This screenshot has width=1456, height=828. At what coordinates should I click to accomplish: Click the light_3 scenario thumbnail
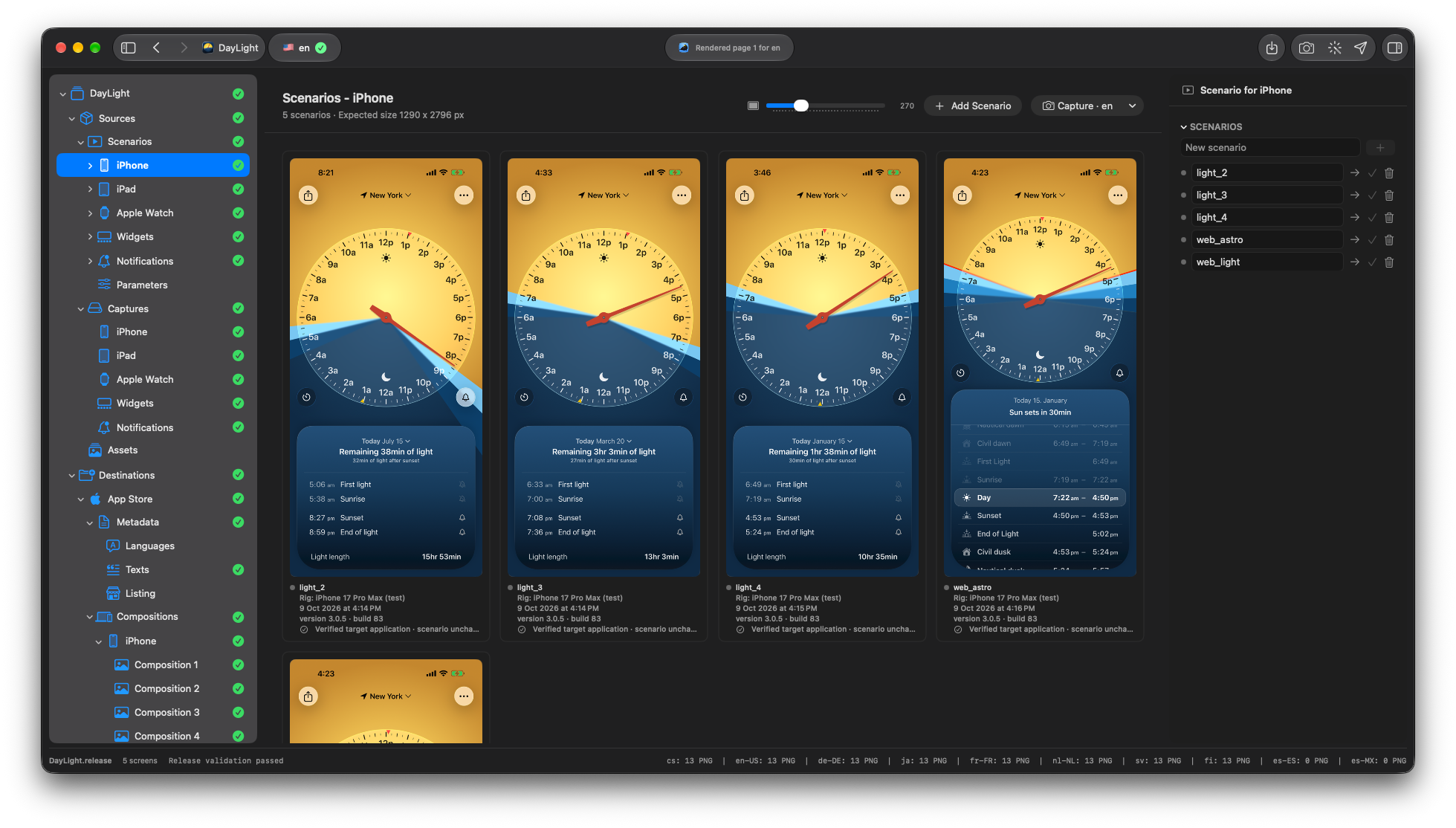coord(604,367)
